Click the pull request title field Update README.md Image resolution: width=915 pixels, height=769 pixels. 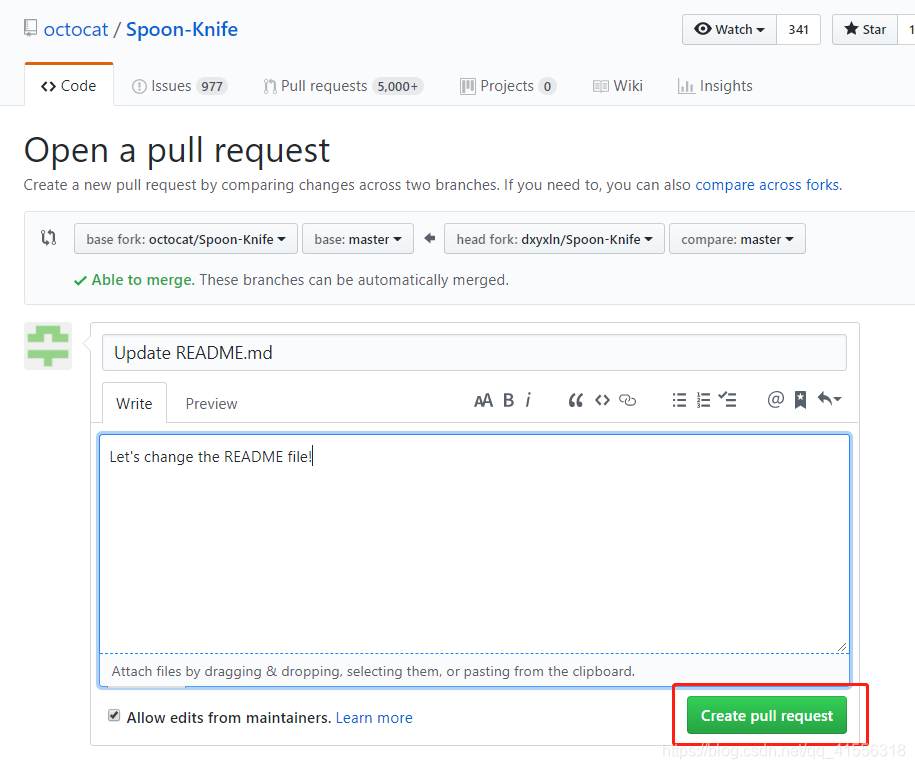pyautogui.click(x=474, y=352)
